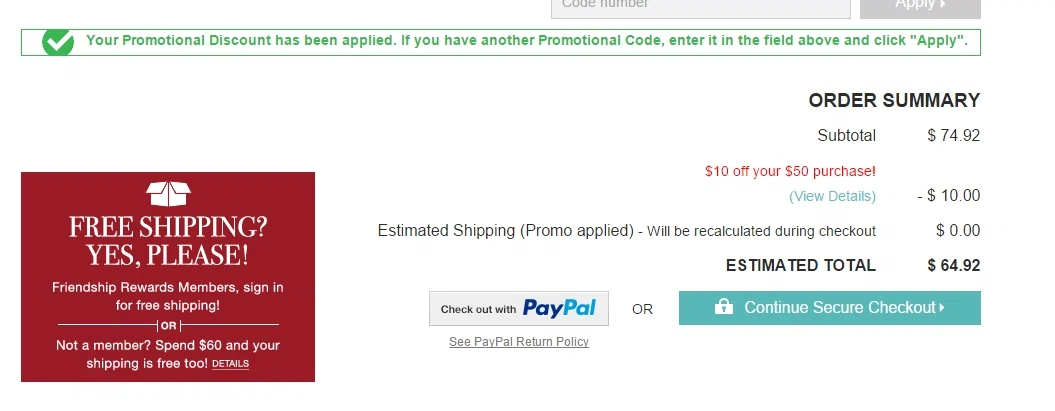The height and width of the screenshot is (411, 1055).
Task: Click the green checkmark success icon
Action: tap(58, 42)
